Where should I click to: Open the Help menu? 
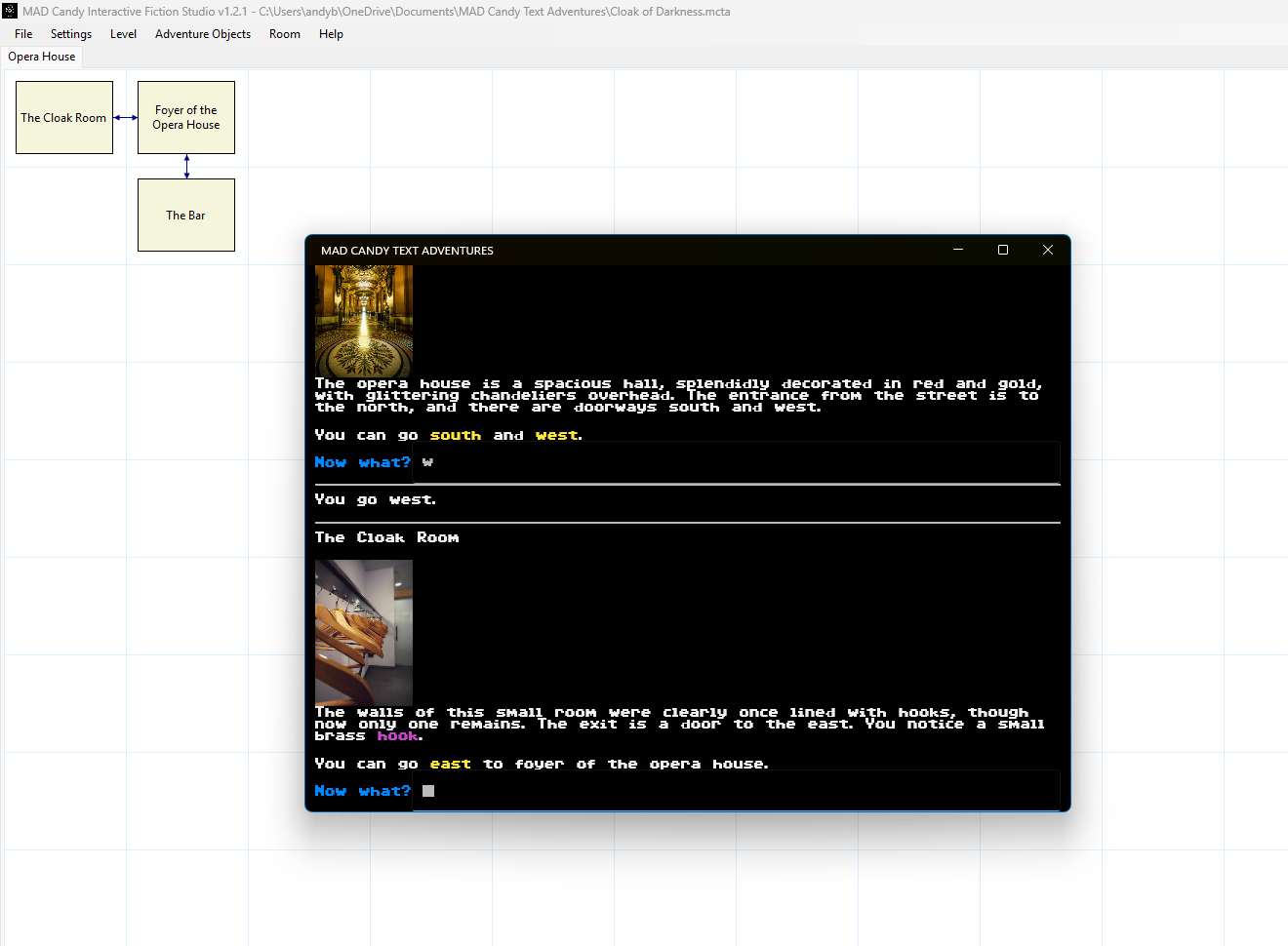point(331,34)
